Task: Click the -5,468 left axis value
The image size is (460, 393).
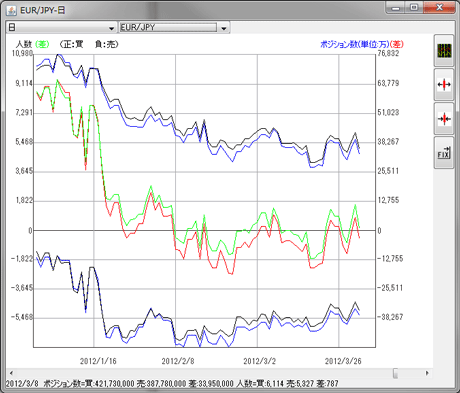Action: pyautogui.click(x=22, y=317)
